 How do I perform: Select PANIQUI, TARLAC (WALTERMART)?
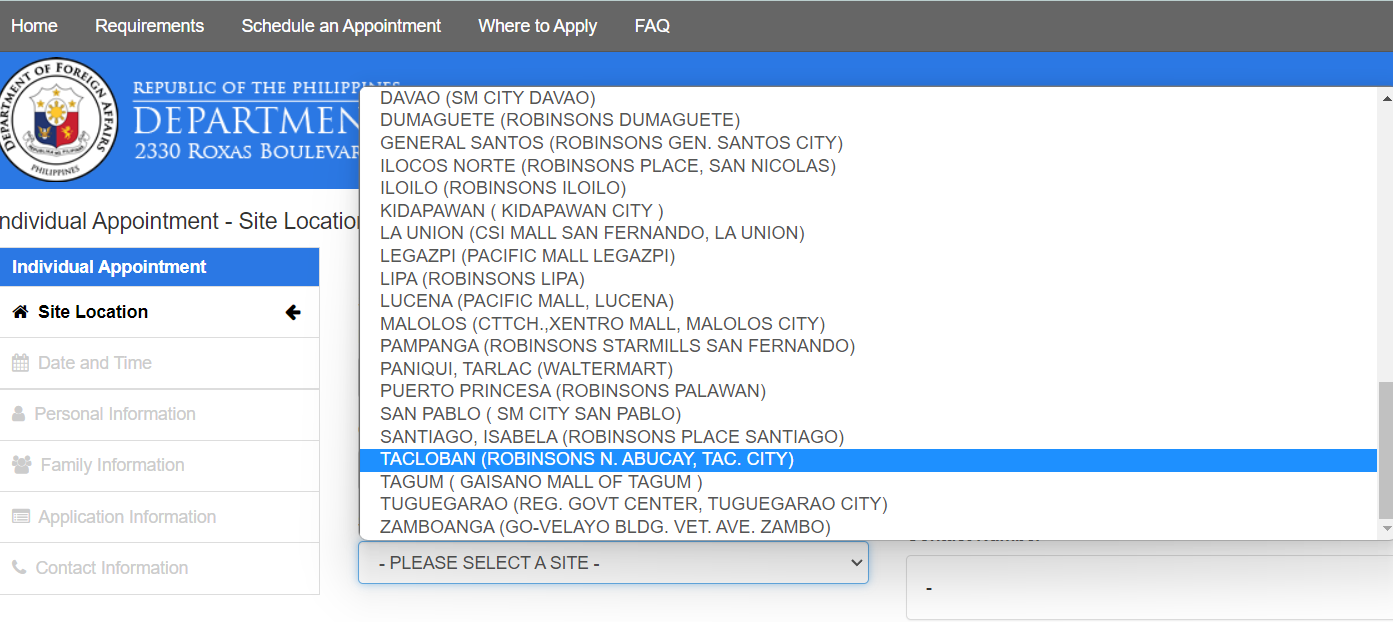point(868,369)
